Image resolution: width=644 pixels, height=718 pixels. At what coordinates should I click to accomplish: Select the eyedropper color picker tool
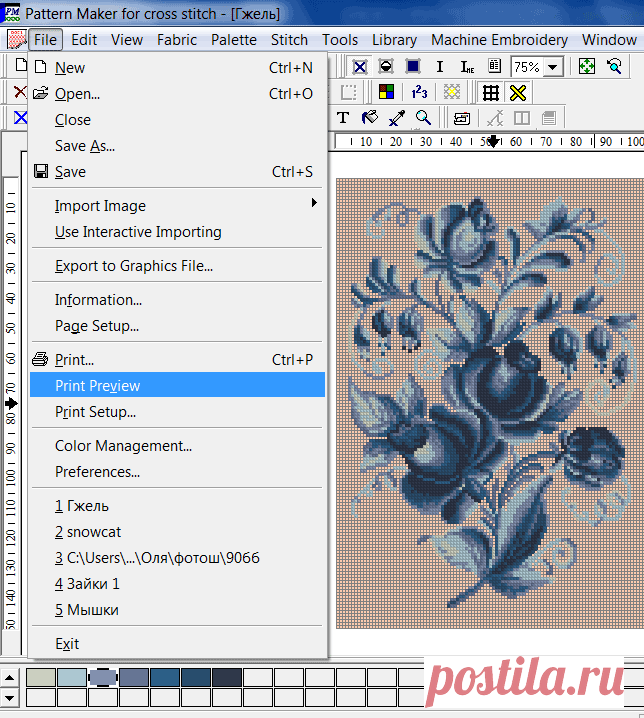point(396,118)
